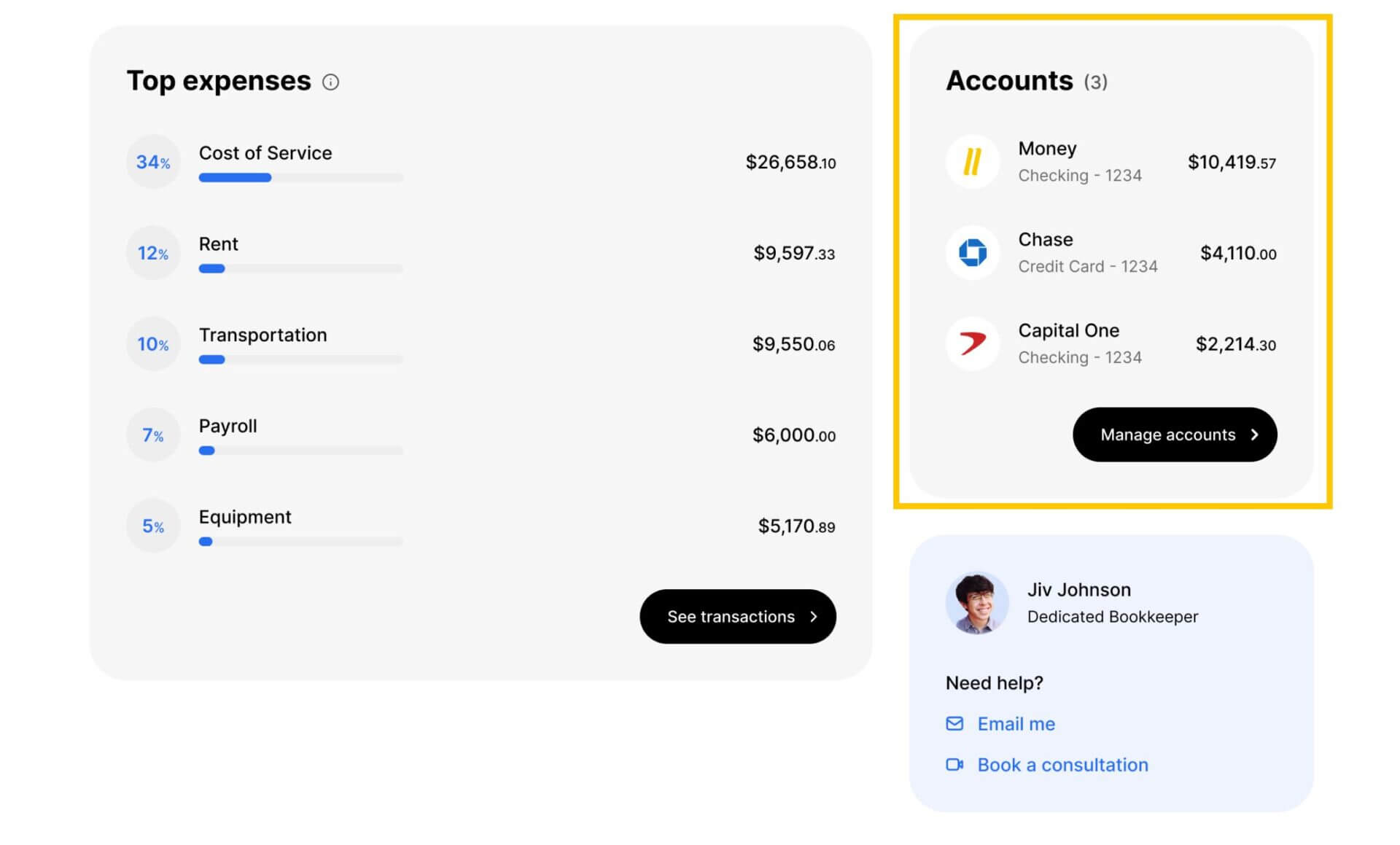This screenshot has width=1400, height=845.
Task: Click the $26,658.10 amount
Action: point(790,162)
